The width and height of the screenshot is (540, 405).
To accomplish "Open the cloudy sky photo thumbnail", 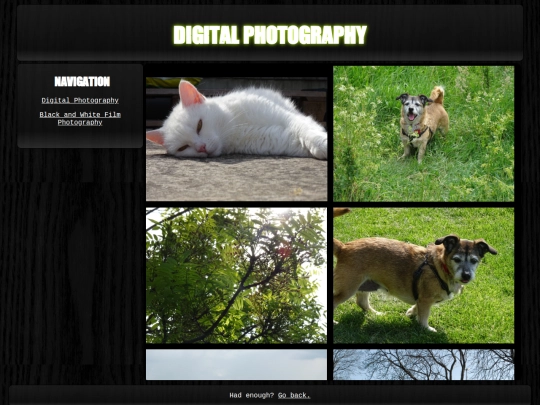I will (237, 365).
